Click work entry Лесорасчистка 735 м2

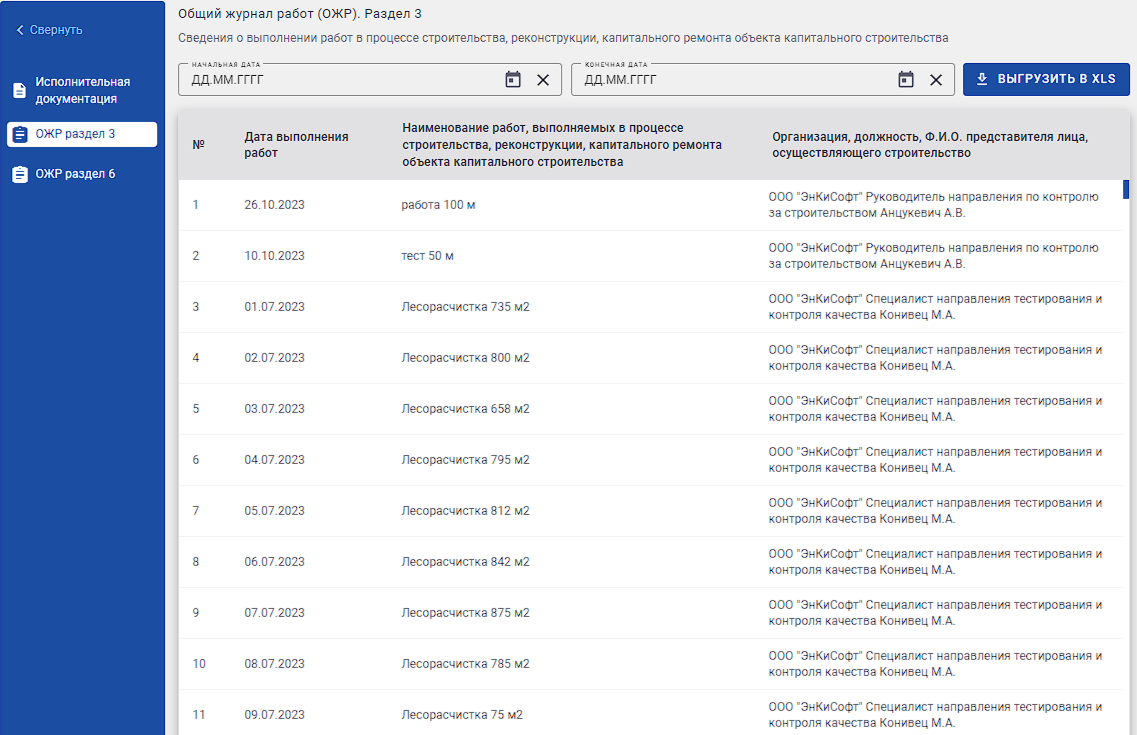[466, 307]
